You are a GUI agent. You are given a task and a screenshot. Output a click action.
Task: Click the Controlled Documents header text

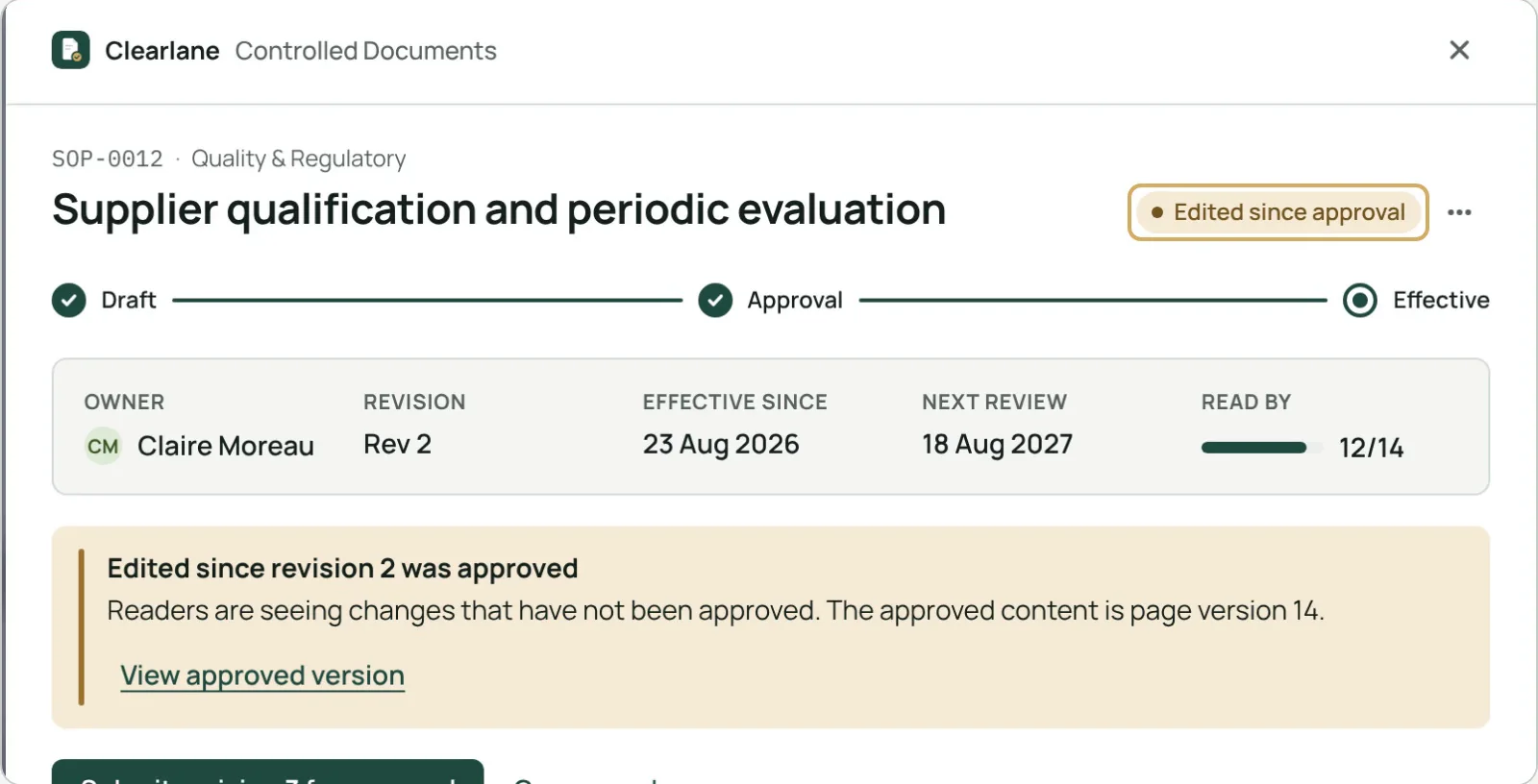pos(366,51)
